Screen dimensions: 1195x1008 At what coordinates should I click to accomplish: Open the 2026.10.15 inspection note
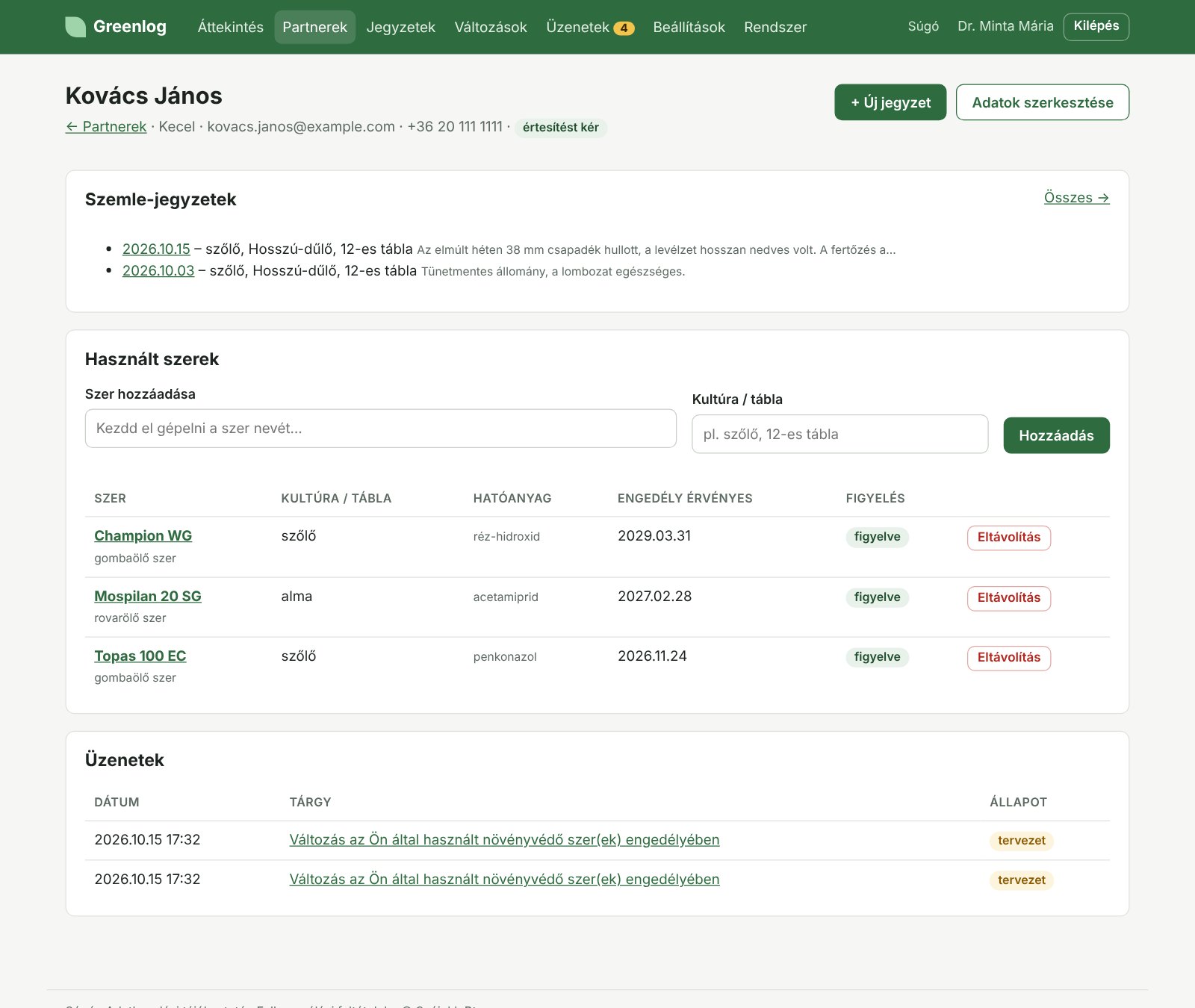[x=156, y=249]
